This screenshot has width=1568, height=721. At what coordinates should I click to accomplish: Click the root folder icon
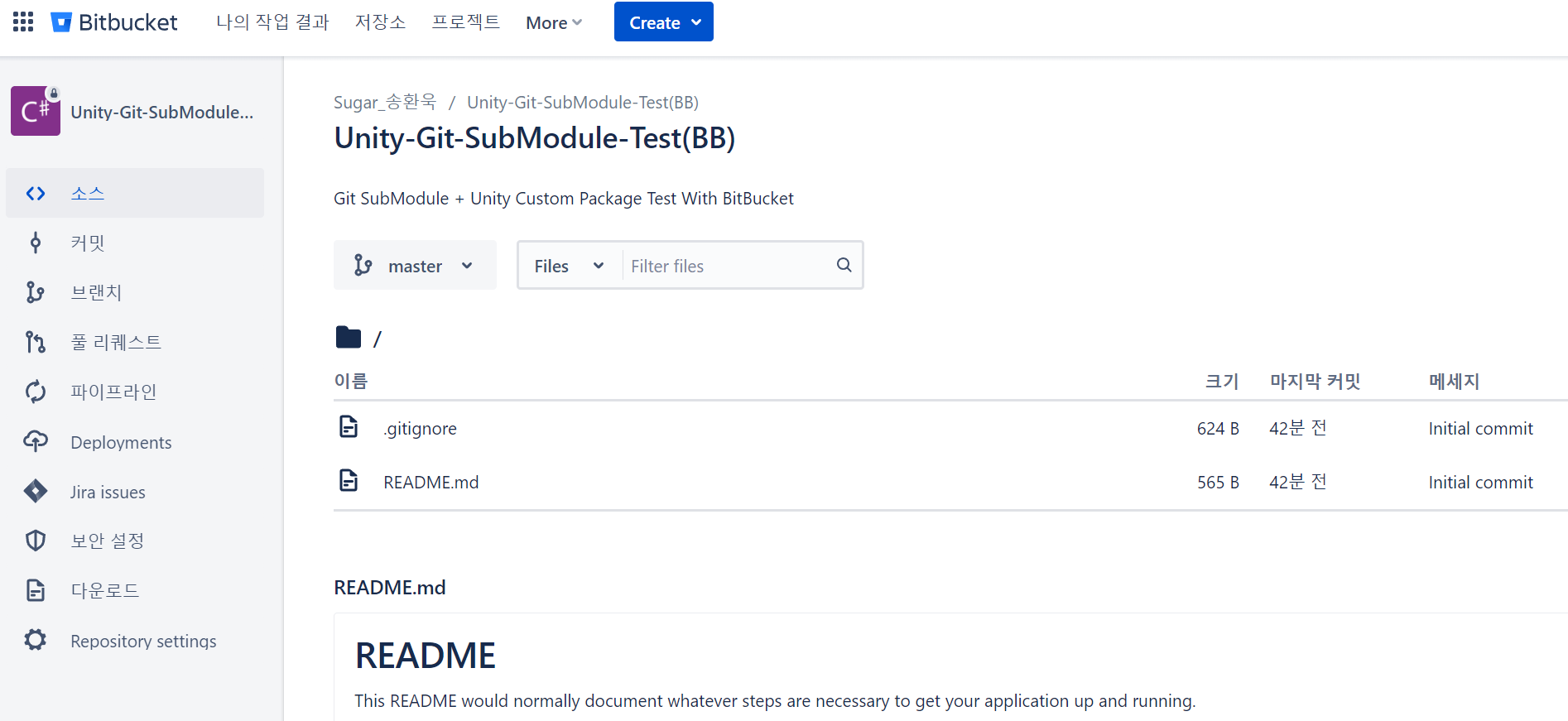(x=349, y=337)
